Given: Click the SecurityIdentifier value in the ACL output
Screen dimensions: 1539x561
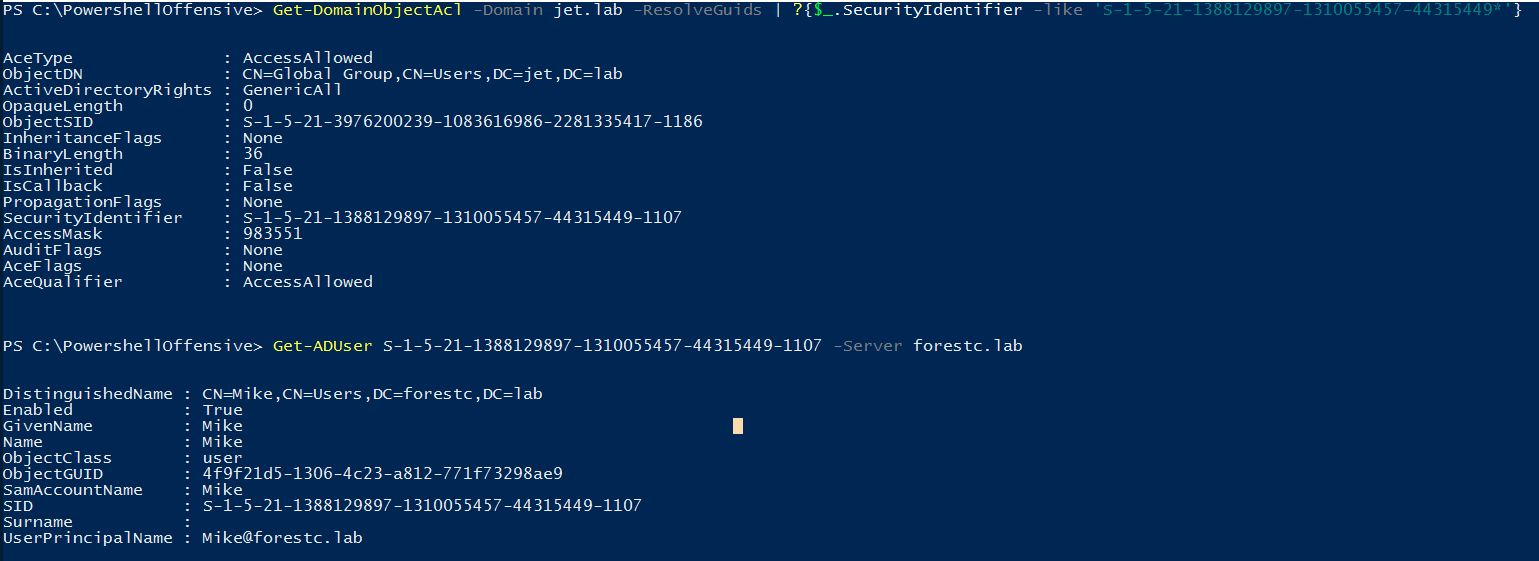Looking at the screenshot, I should pos(462,218).
